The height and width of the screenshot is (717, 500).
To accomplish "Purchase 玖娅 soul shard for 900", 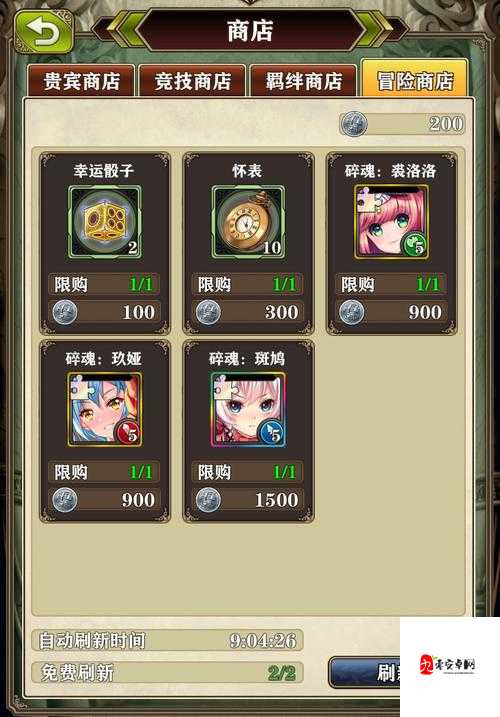I will [x=106, y=500].
